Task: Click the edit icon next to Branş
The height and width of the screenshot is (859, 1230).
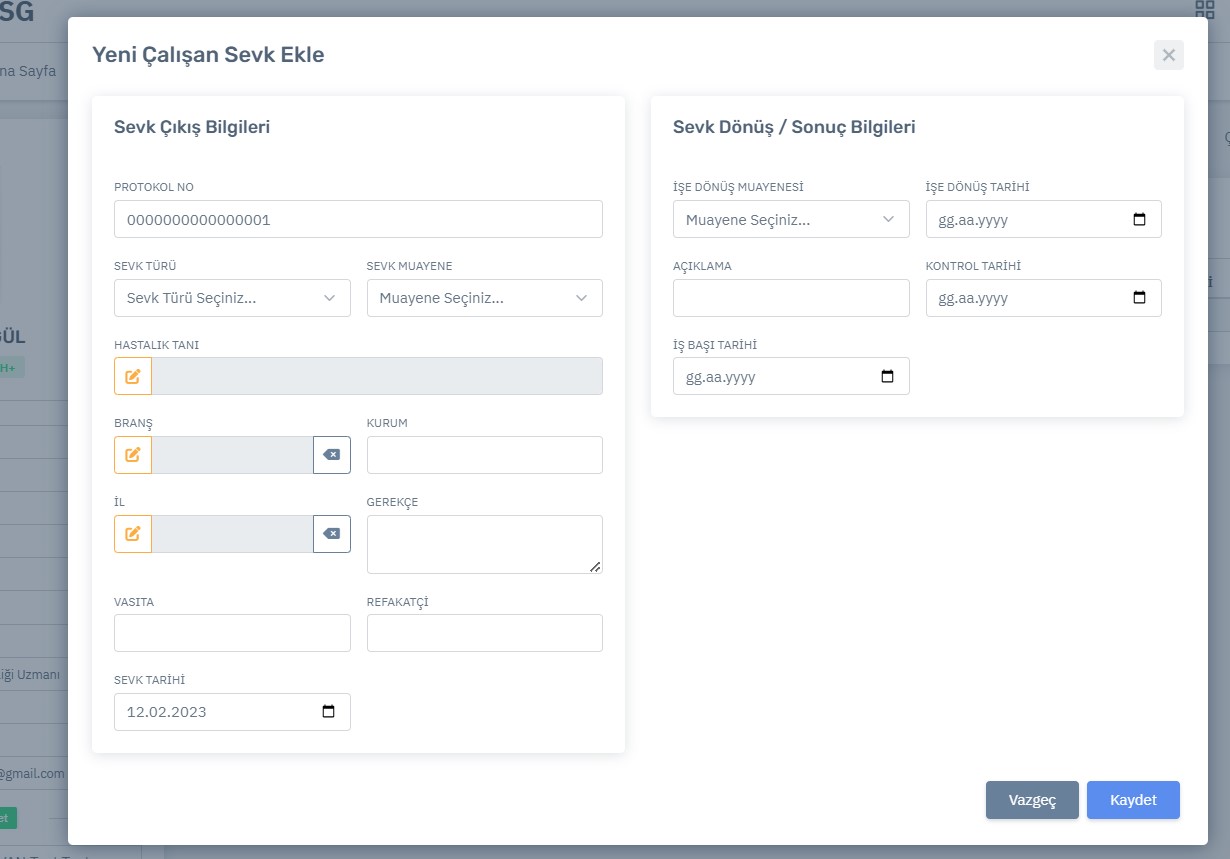Action: point(133,455)
